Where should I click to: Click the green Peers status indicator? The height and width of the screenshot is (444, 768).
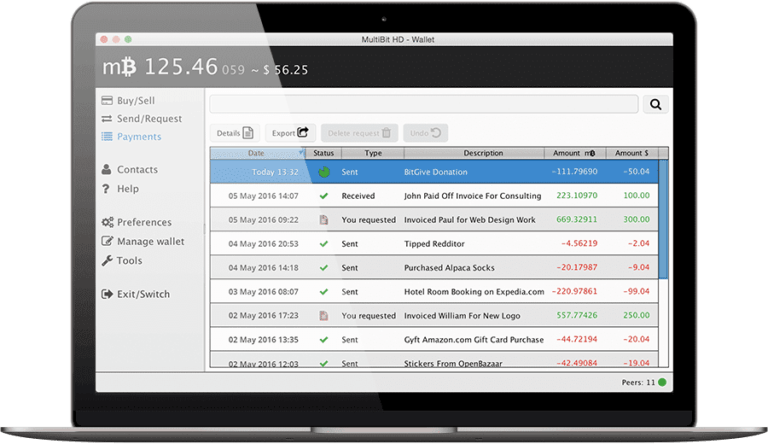(662, 382)
